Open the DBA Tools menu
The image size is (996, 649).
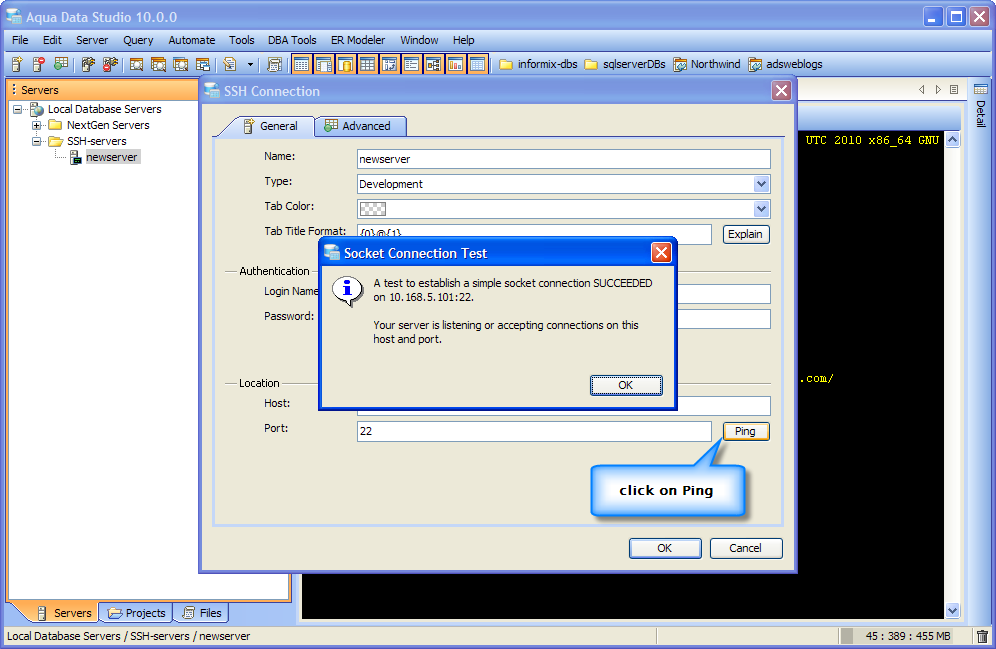click(292, 40)
